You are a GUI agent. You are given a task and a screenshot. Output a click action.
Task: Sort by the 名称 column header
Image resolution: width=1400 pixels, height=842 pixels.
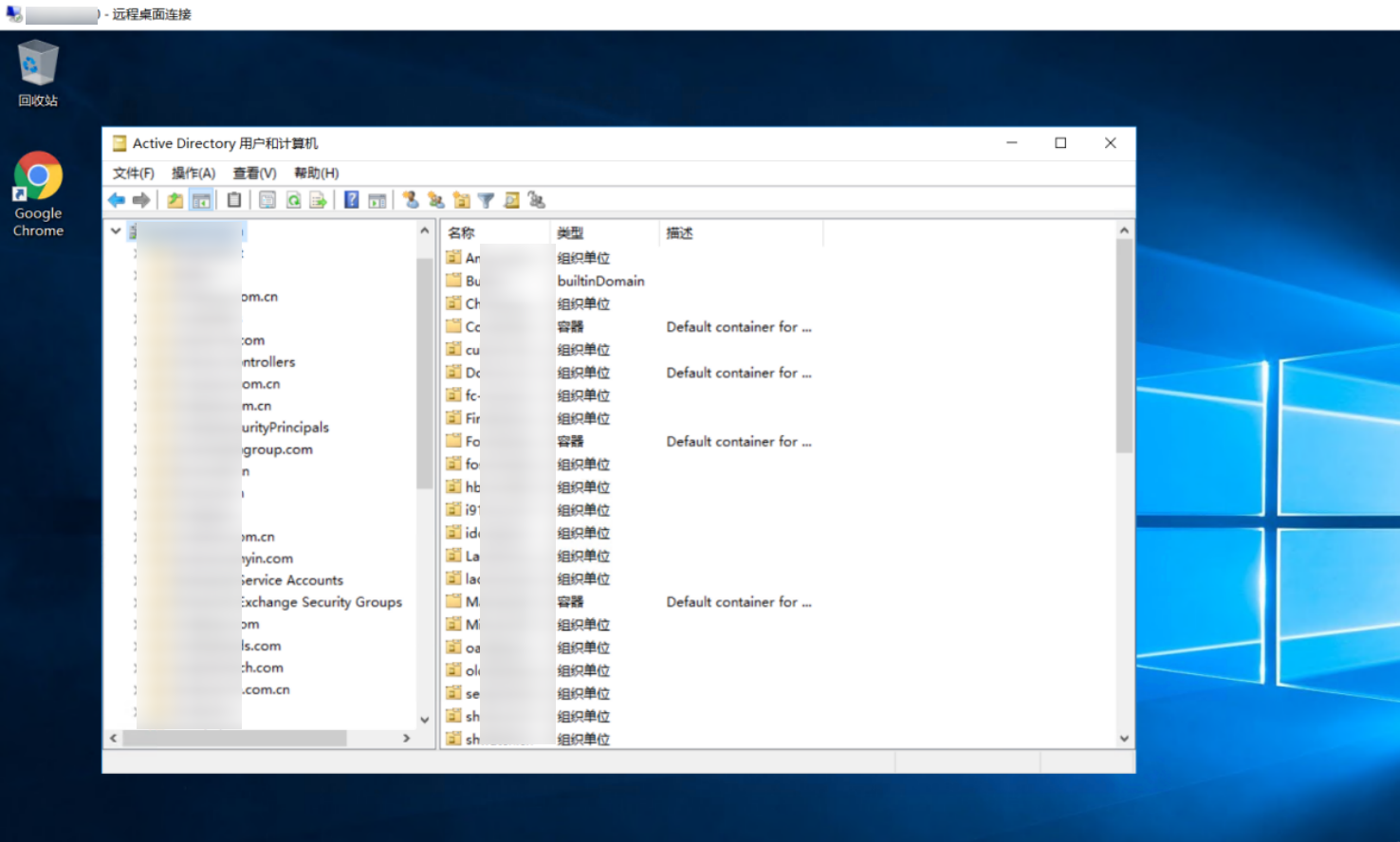tap(496, 232)
